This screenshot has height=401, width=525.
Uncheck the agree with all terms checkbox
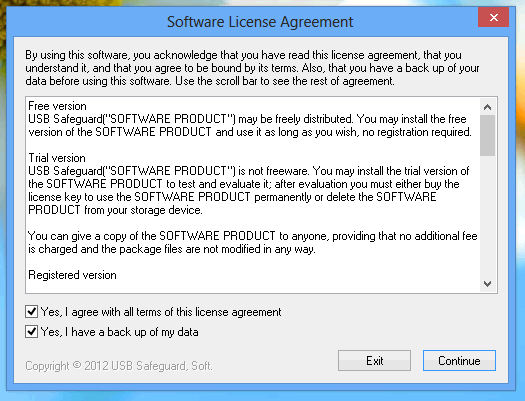click(31, 312)
